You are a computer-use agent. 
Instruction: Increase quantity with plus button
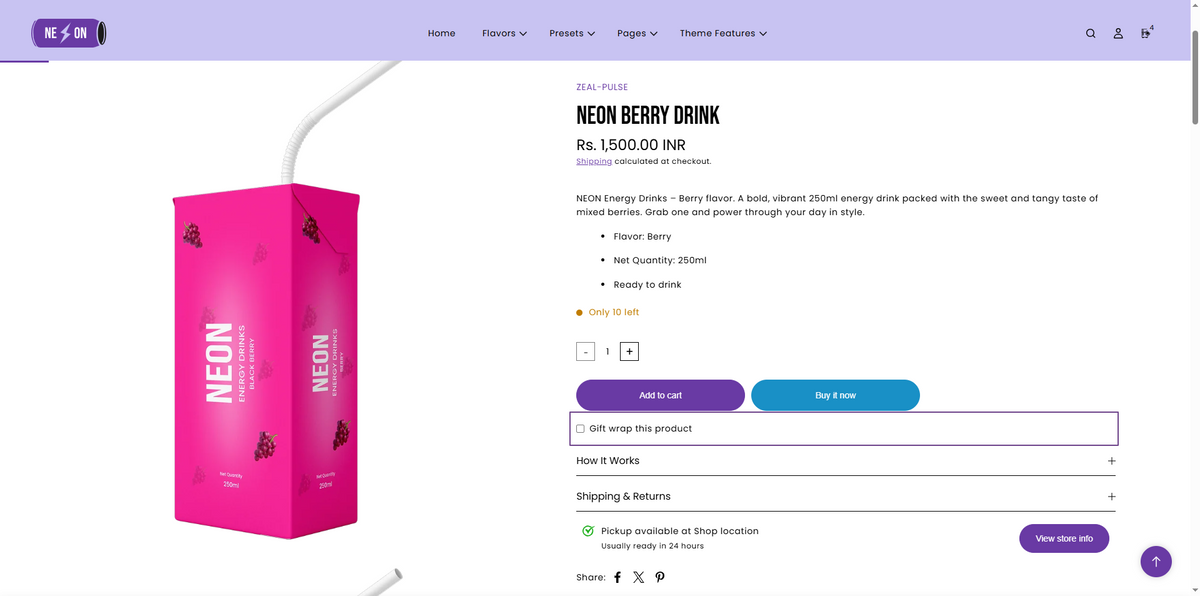tap(629, 351)
